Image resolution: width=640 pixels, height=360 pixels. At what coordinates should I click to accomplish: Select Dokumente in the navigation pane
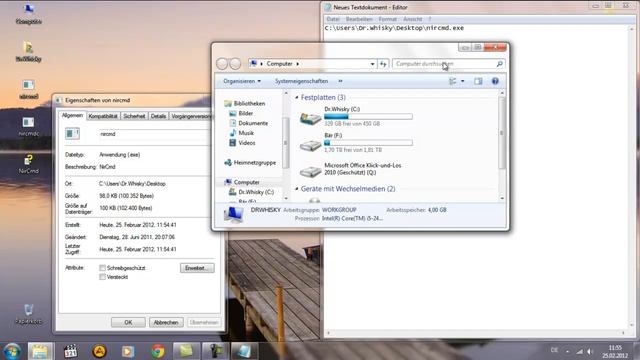tap(253, 123)
